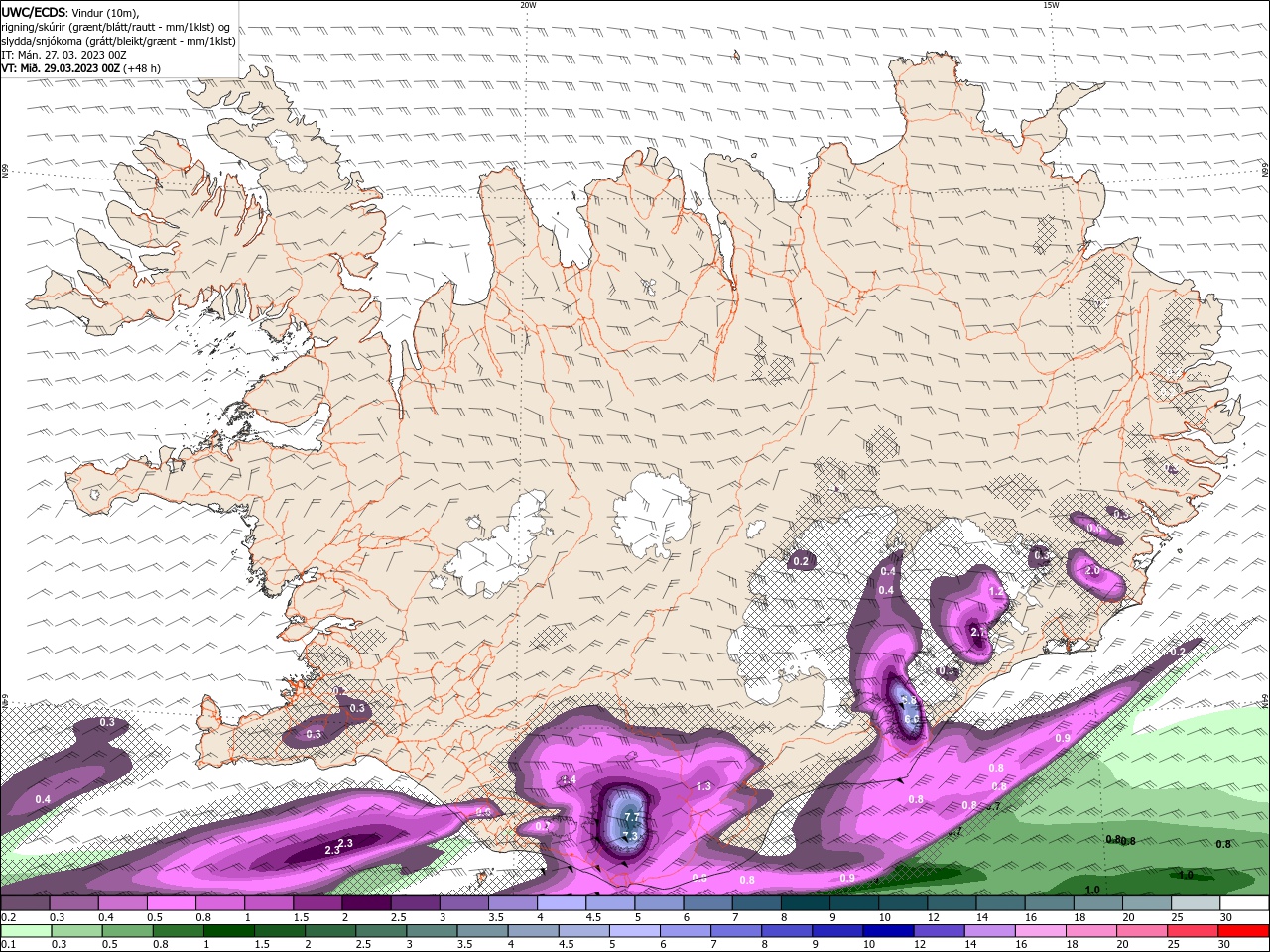Click the 0.1 label under the rain legend
The image size is (1270, 952).
[9, 945]
